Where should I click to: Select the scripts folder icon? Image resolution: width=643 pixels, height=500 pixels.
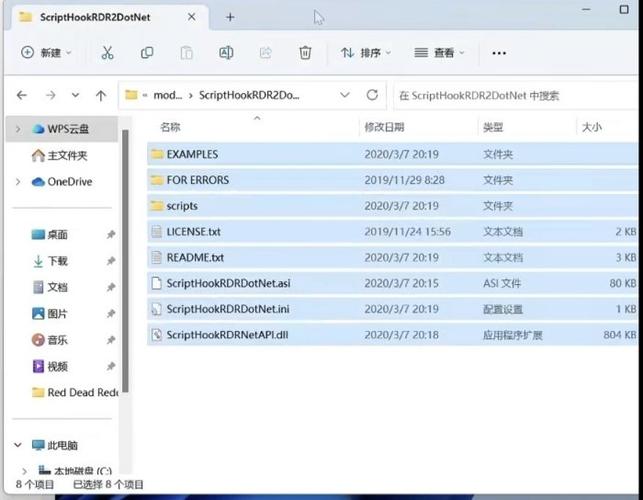(x=157, y=206)
